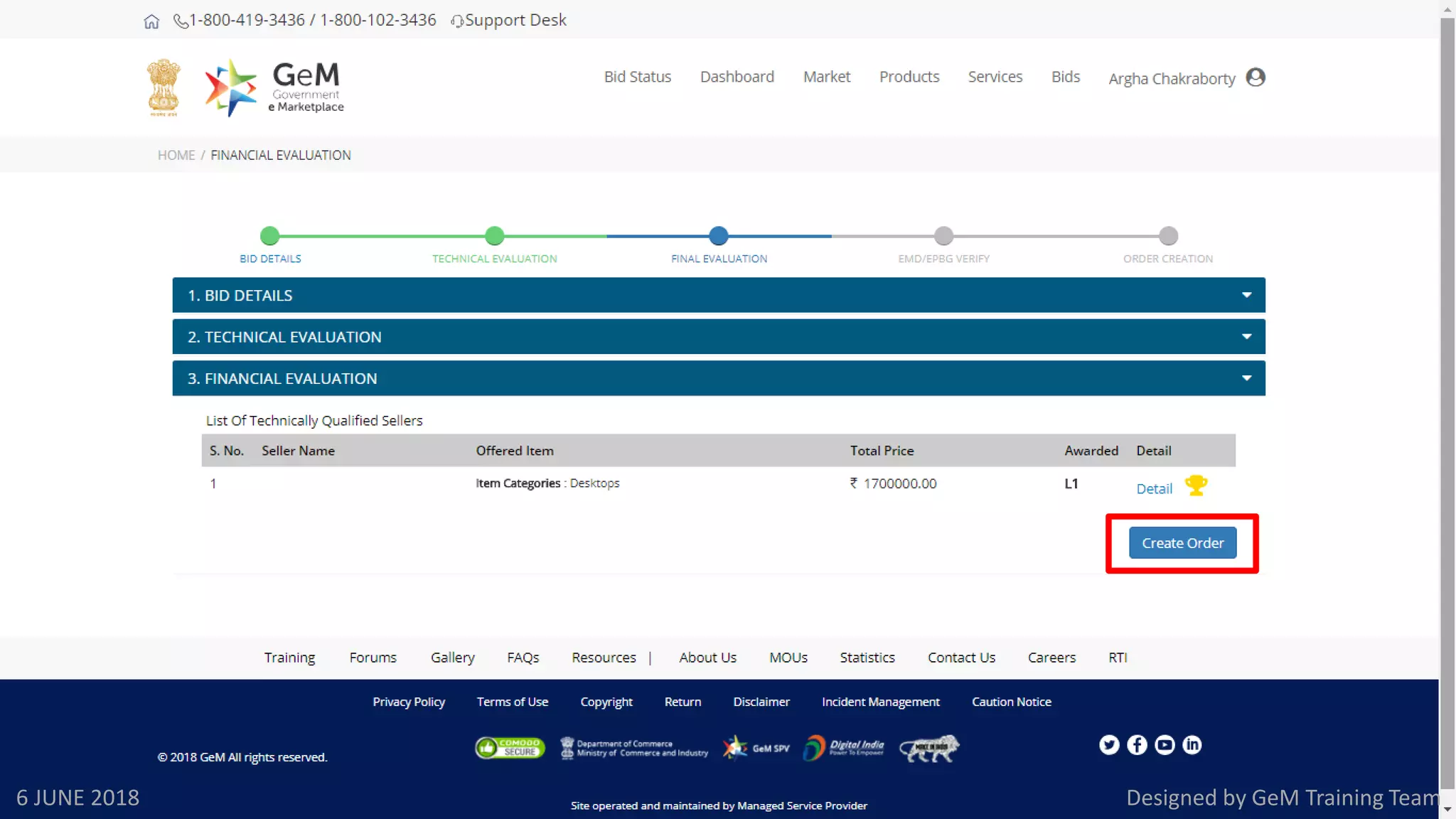1456x819 pixels.
Task: Expand the Technical Evaluation section arrow
Action: [1246, 336]
